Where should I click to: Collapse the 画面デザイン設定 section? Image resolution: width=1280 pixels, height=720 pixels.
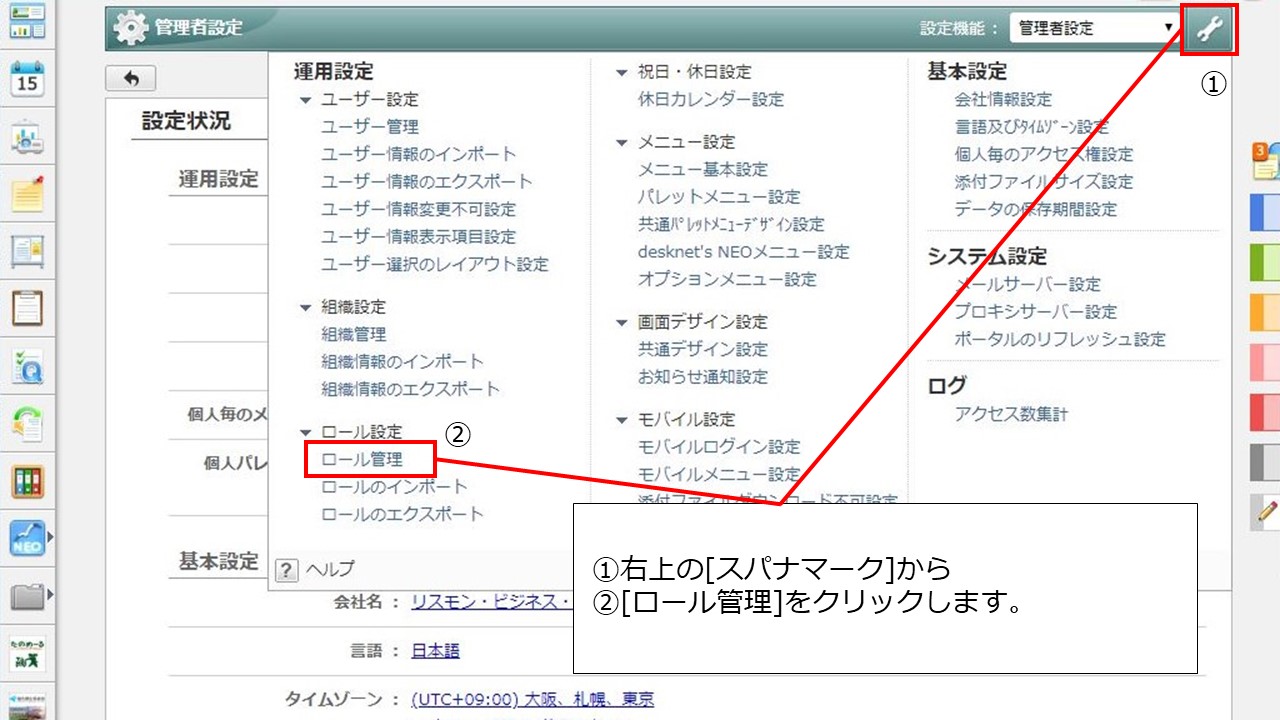point(622,322)
